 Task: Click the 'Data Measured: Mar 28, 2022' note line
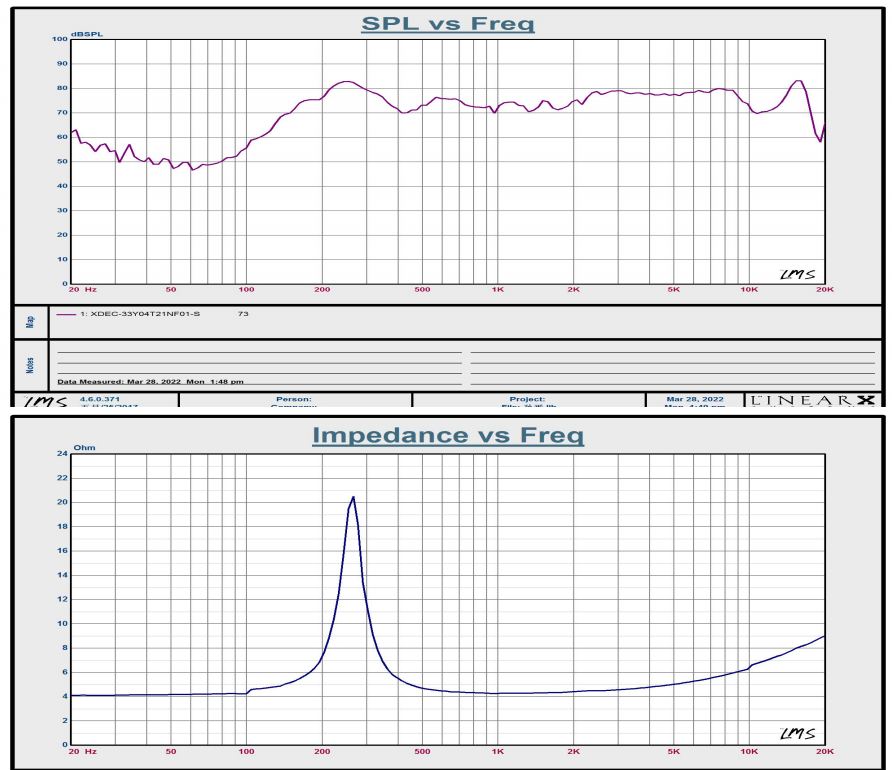click(x=150, y=382)
